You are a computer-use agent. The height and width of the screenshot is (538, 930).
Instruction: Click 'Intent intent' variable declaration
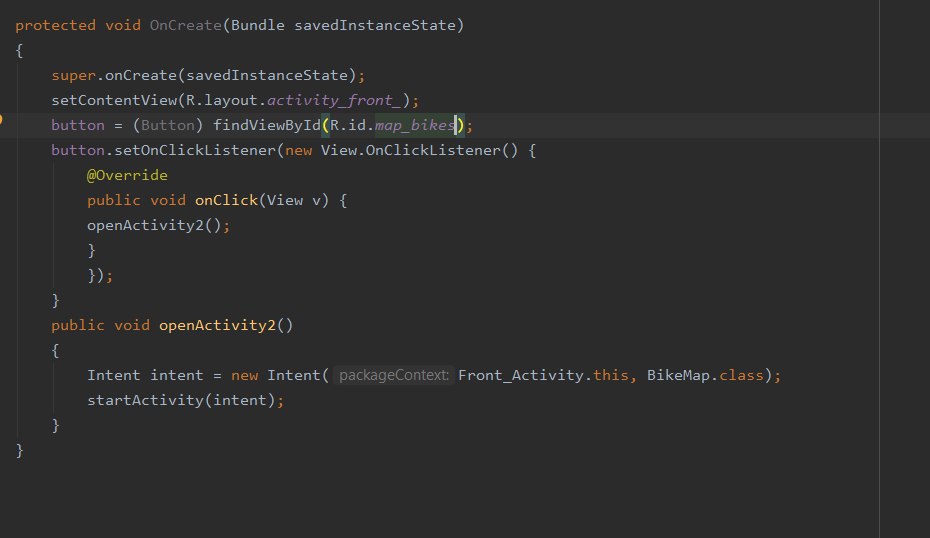click(x=145, y=375)
